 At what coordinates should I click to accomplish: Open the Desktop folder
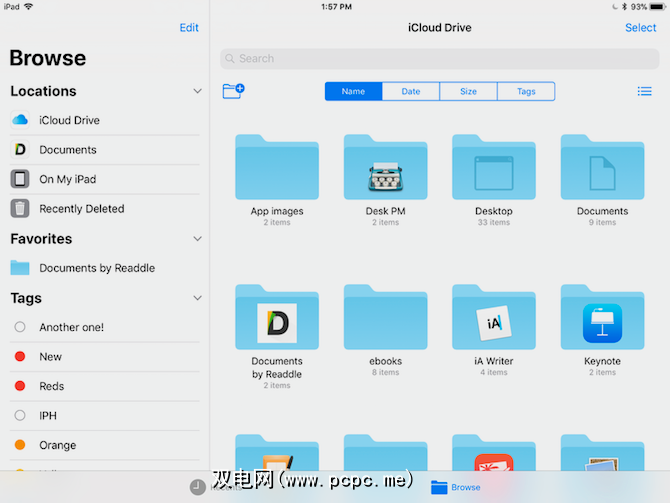click(494, 167)
